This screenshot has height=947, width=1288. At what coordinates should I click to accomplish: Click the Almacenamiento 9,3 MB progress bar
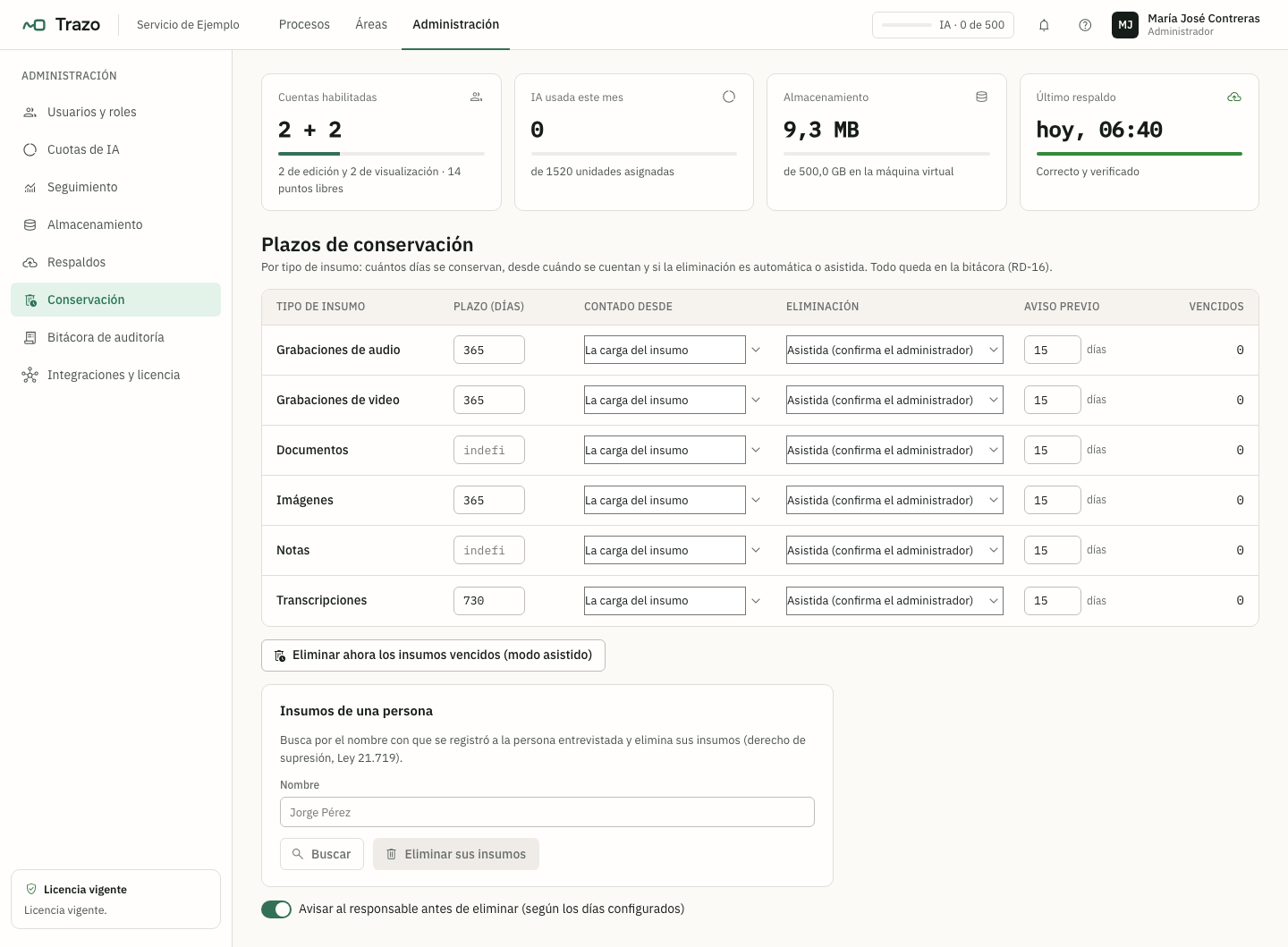tap(886, 154)
